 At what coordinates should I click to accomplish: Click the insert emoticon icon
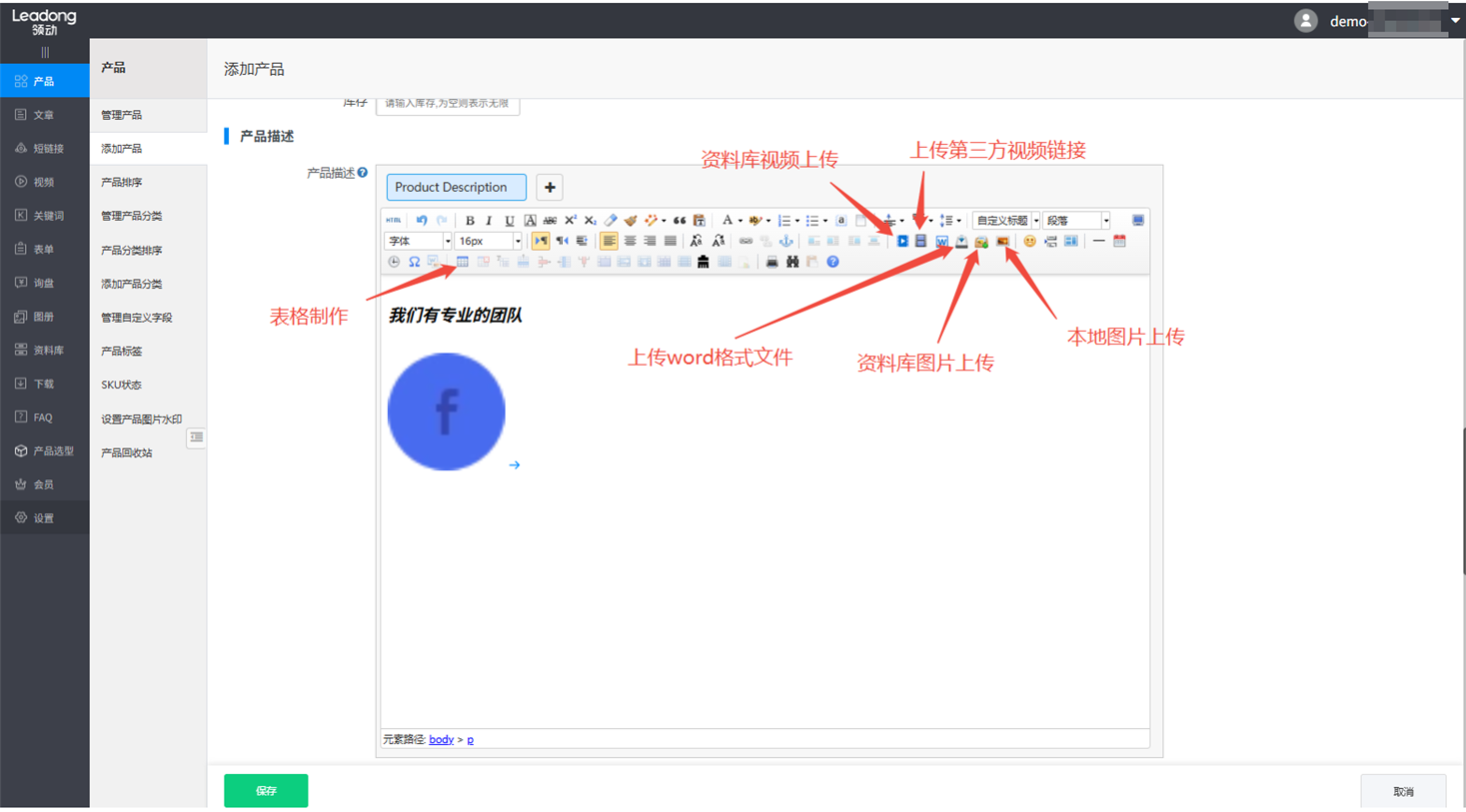tap(1029, 242)
